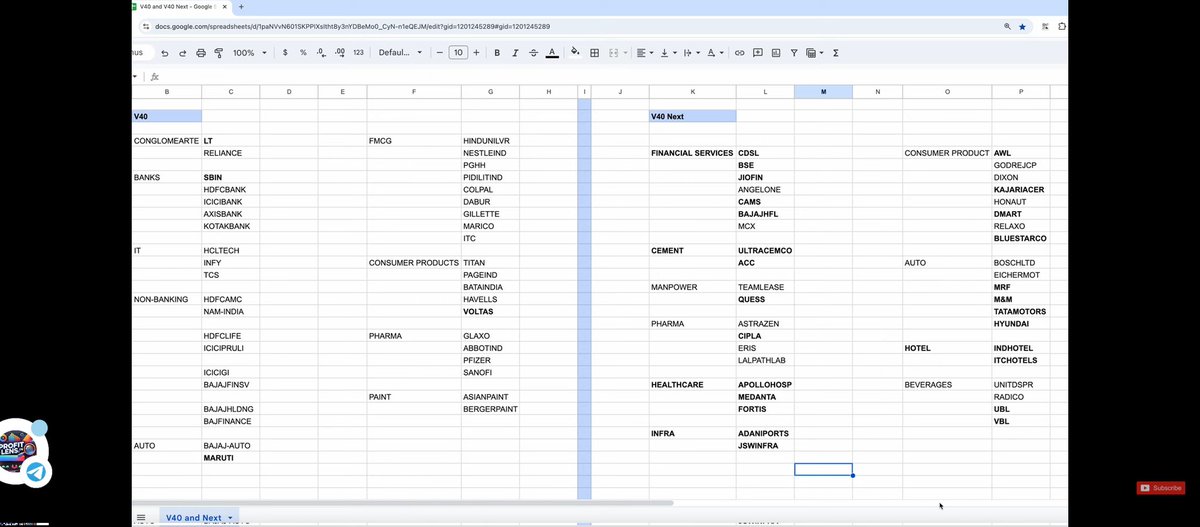1200x527 pixels.
Task: Open the zoom 100% dropdown
Action: (248, 53)
